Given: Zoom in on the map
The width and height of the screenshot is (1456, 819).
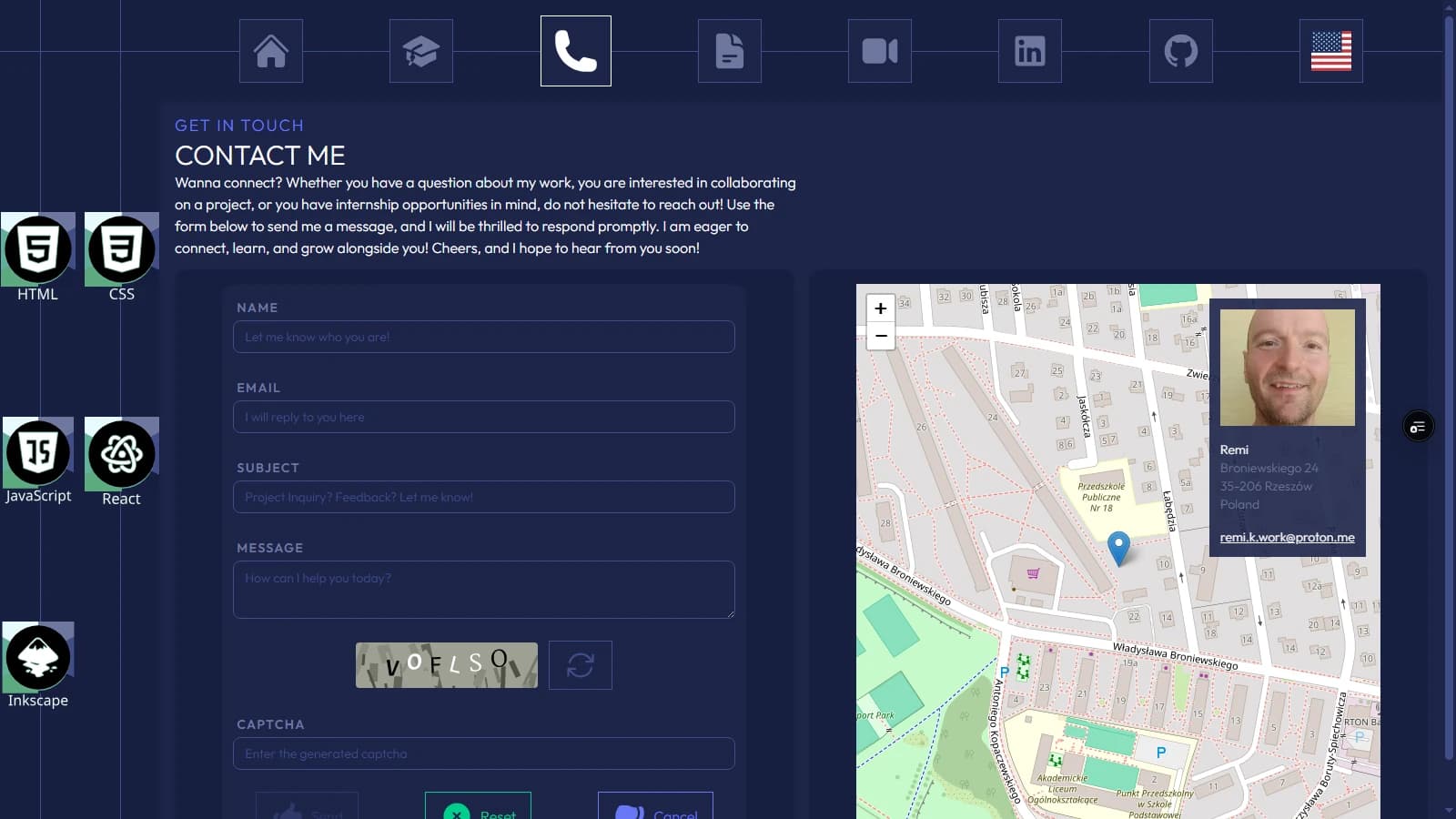Looking at the screenshot, I should coord(881,308).
